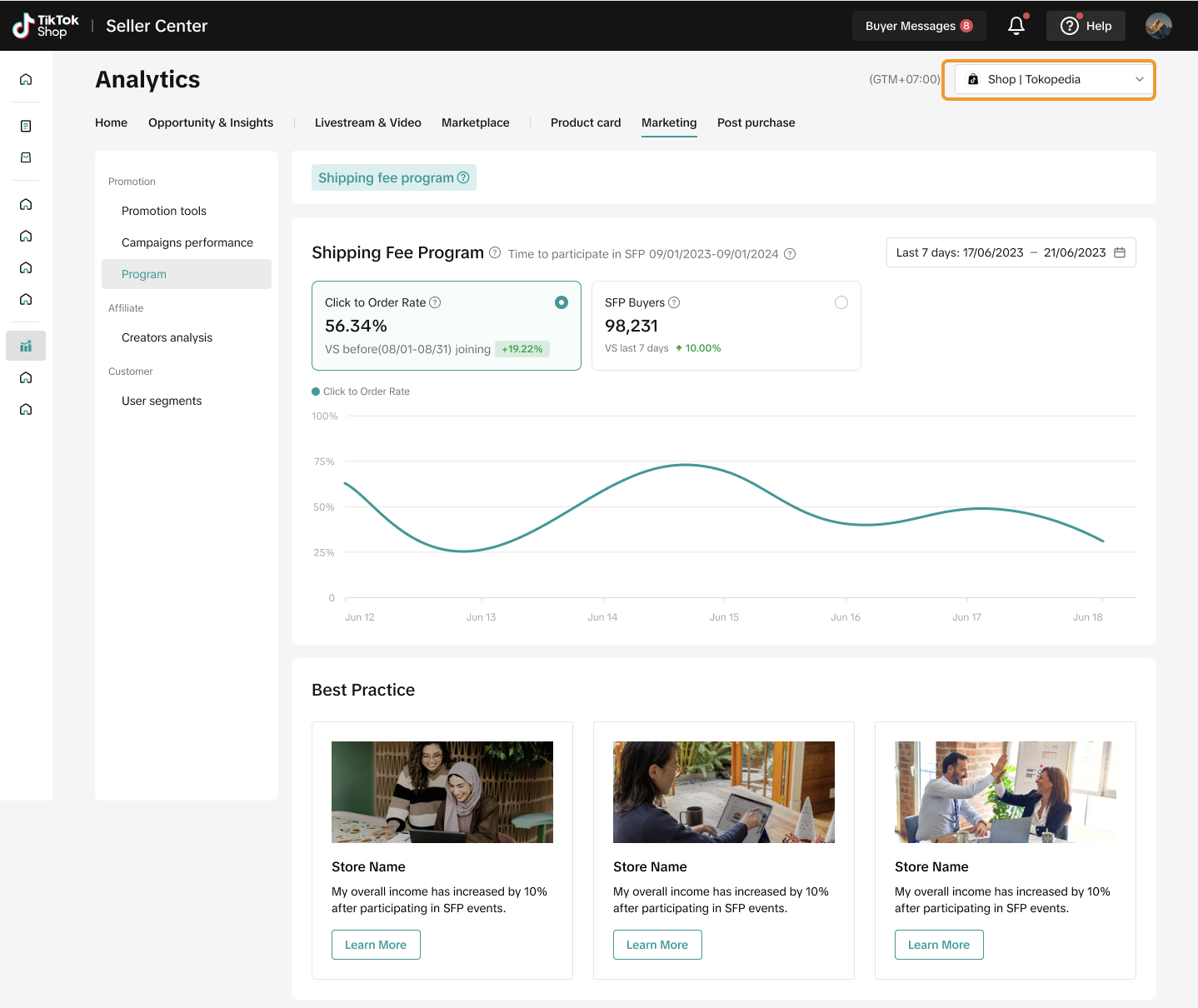Click the analytics chart icon in sidebar

[26, 346]
